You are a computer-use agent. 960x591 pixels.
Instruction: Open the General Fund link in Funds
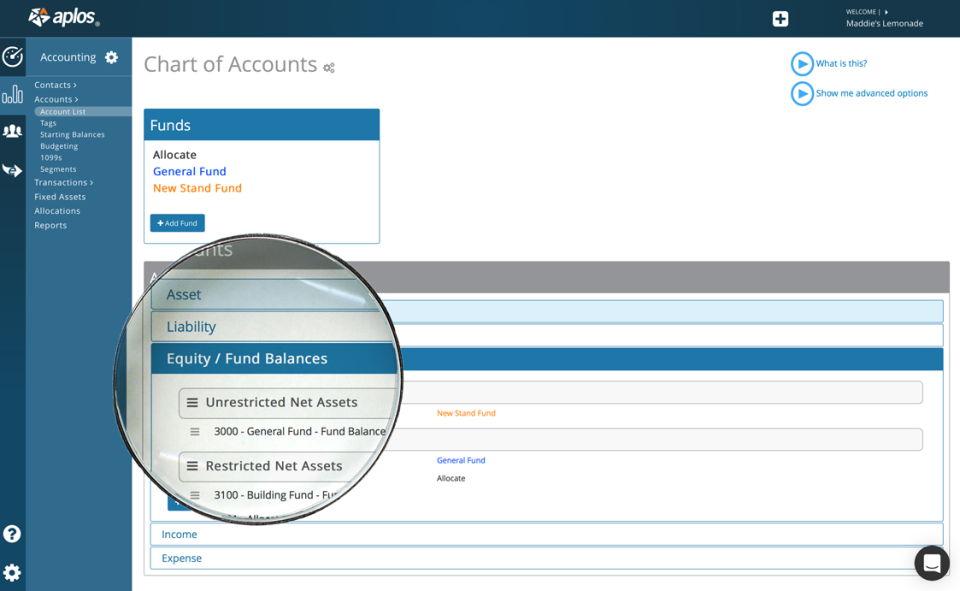[190, 171]
